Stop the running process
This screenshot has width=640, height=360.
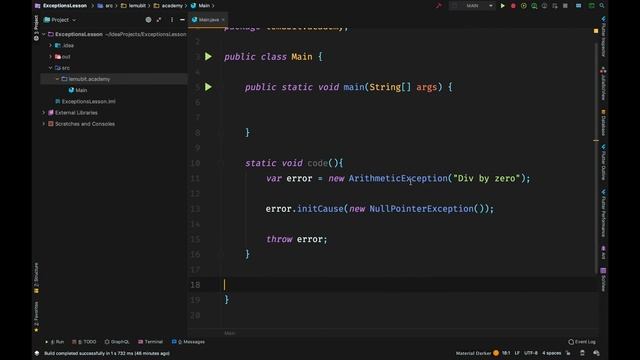tap(565, 6)
